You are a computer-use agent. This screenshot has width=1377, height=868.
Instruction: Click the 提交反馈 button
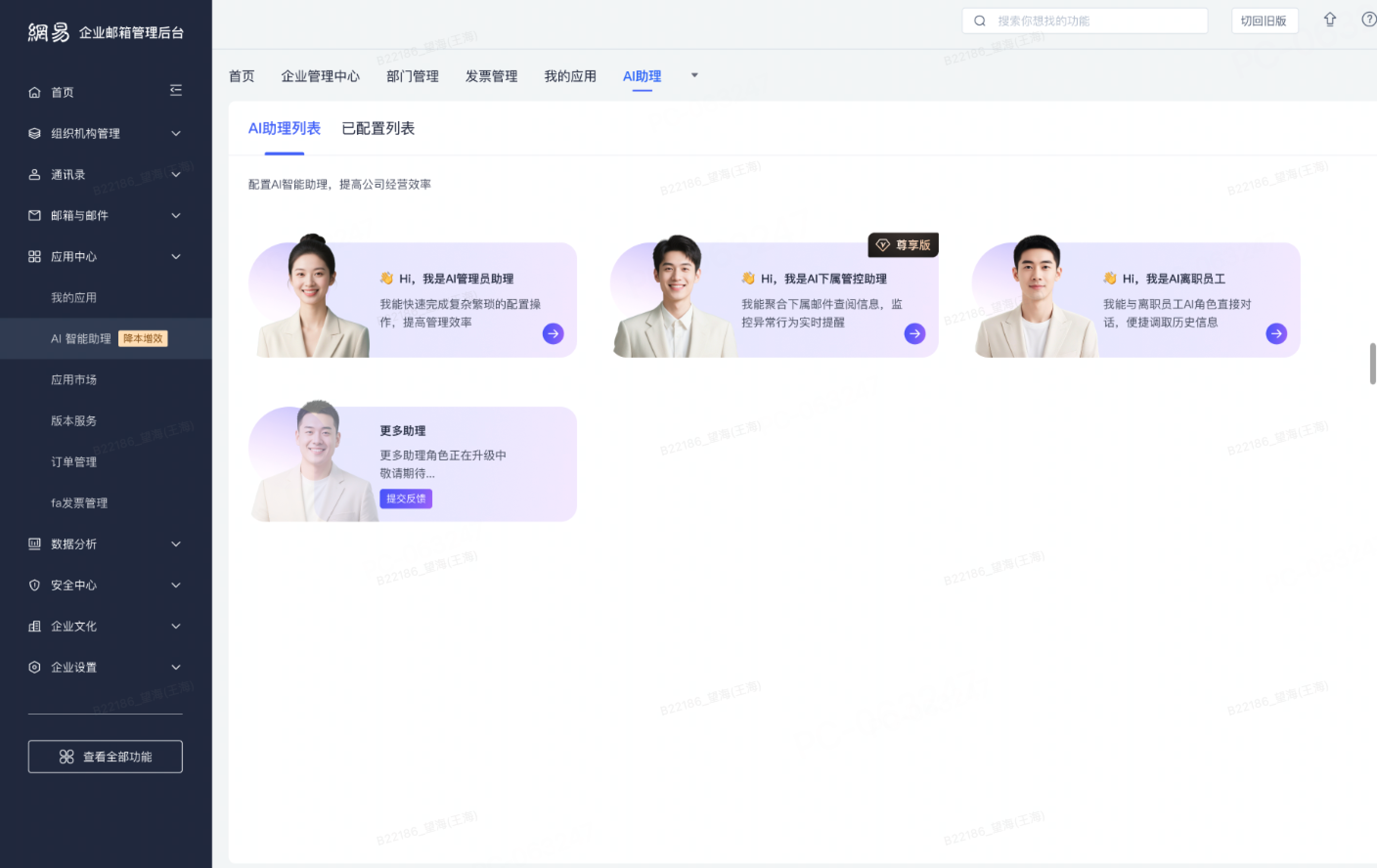pos(406,499)
